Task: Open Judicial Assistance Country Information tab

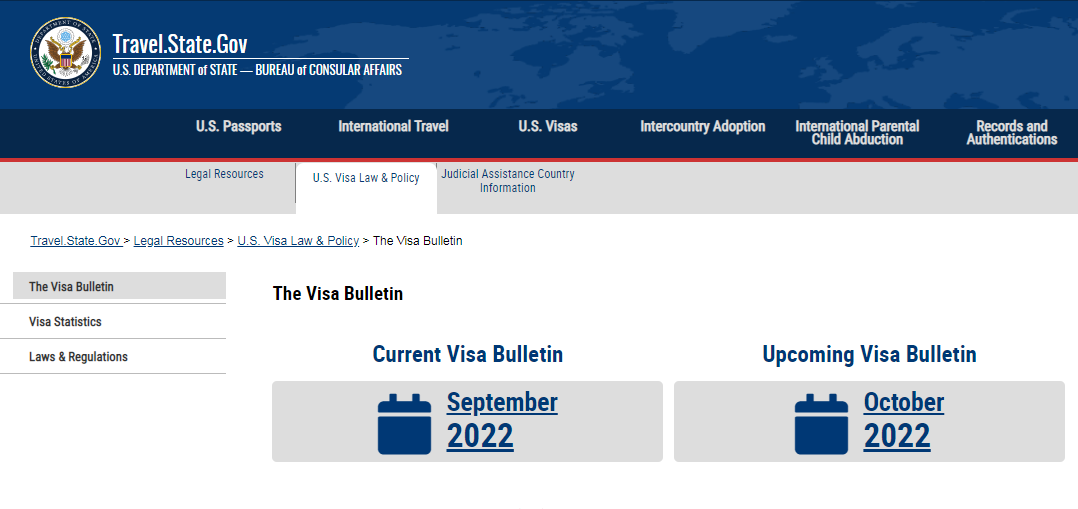Action: pyautogui.click(x=508, y=181)
